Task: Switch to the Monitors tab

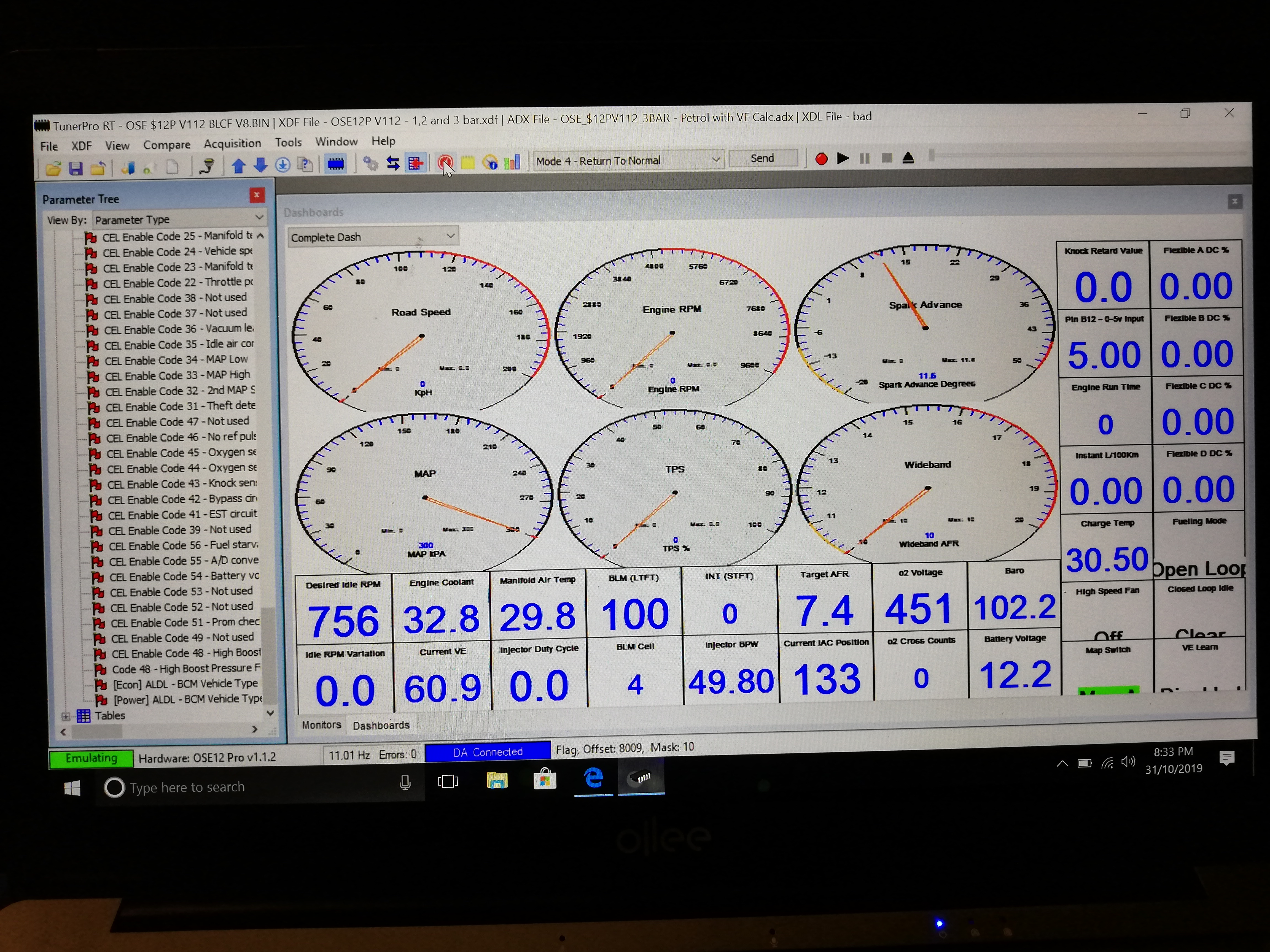Action: [x=322, y=725]
